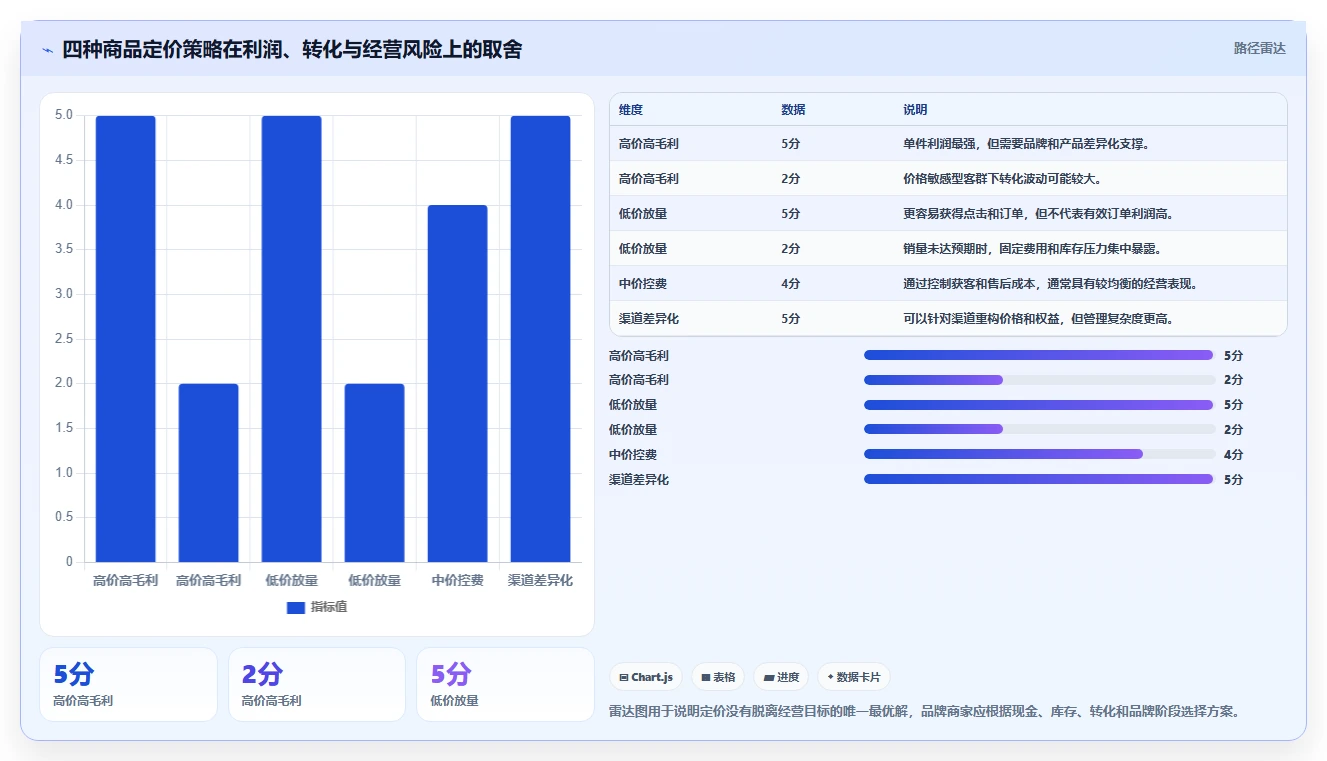Click the footer note starting with 雷达图用于说明定价
This screenshot has height=761, width=1327.
927,712
